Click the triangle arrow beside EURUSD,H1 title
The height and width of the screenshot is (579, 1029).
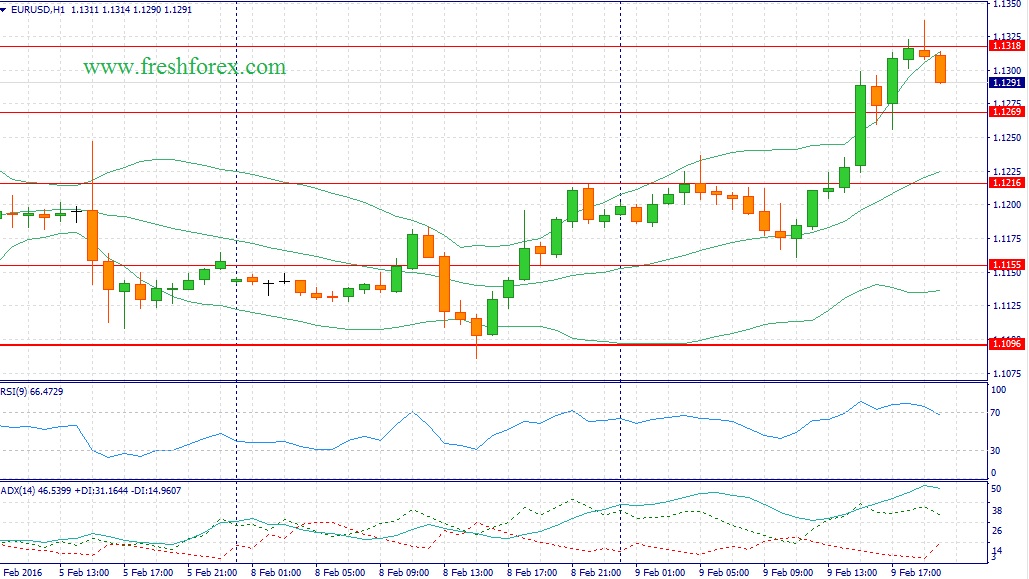[x=6, y=8]
